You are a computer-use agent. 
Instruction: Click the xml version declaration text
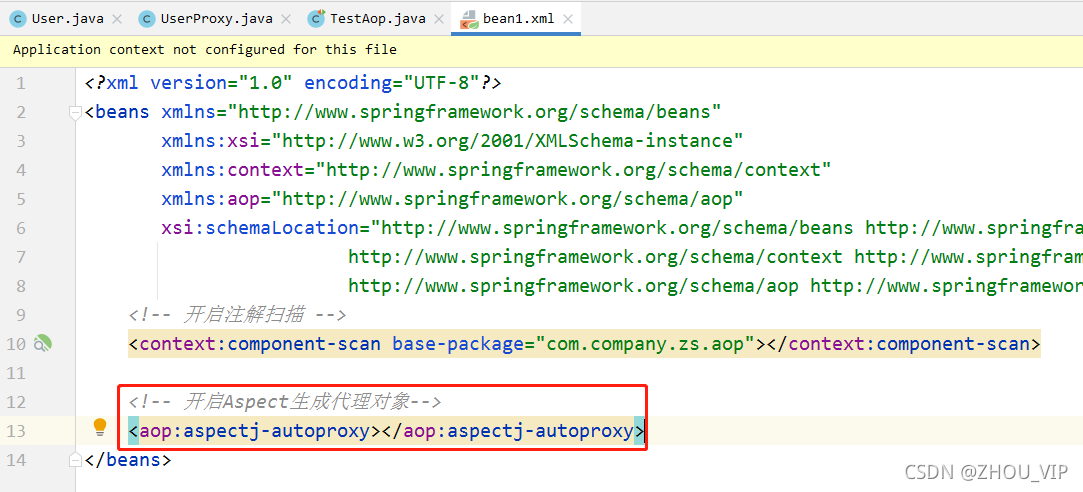click(x=293, y=84)
